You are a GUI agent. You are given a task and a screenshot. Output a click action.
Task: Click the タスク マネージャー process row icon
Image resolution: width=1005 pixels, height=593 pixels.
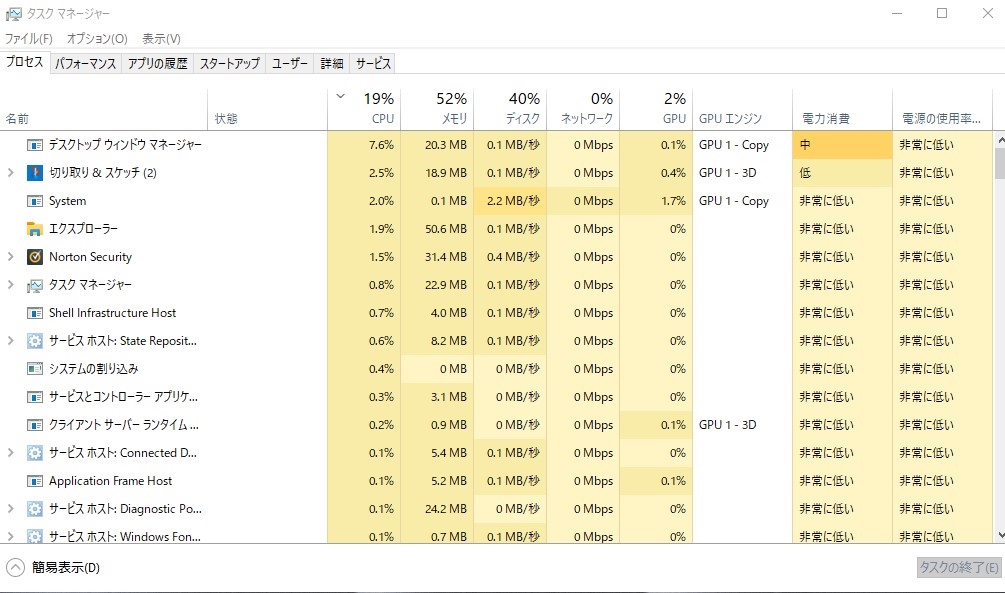tap(35, 285)
